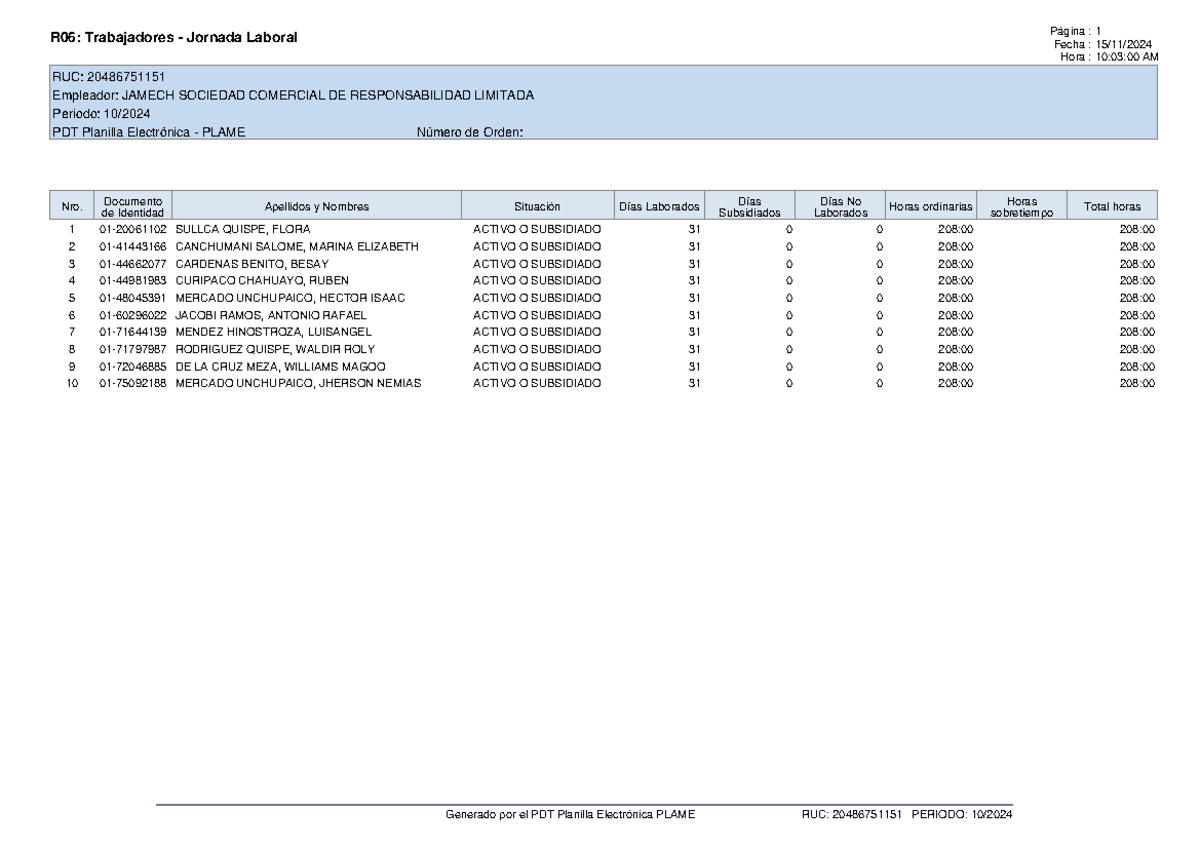Click the 'Número de Orden:' field label
The image size is (1200, 848).
(x=470, y=132)
